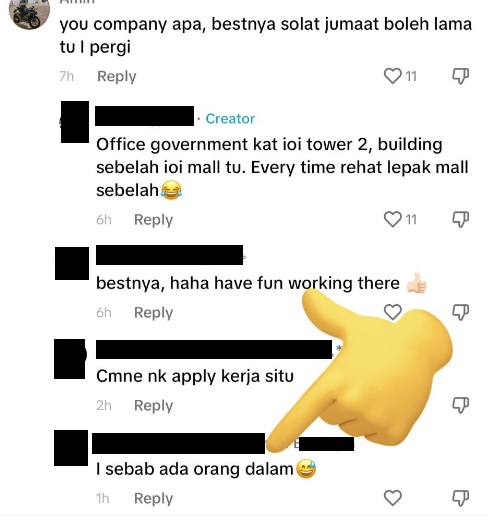Open the 'bestnya' commenter's avatar

[72, 263]
